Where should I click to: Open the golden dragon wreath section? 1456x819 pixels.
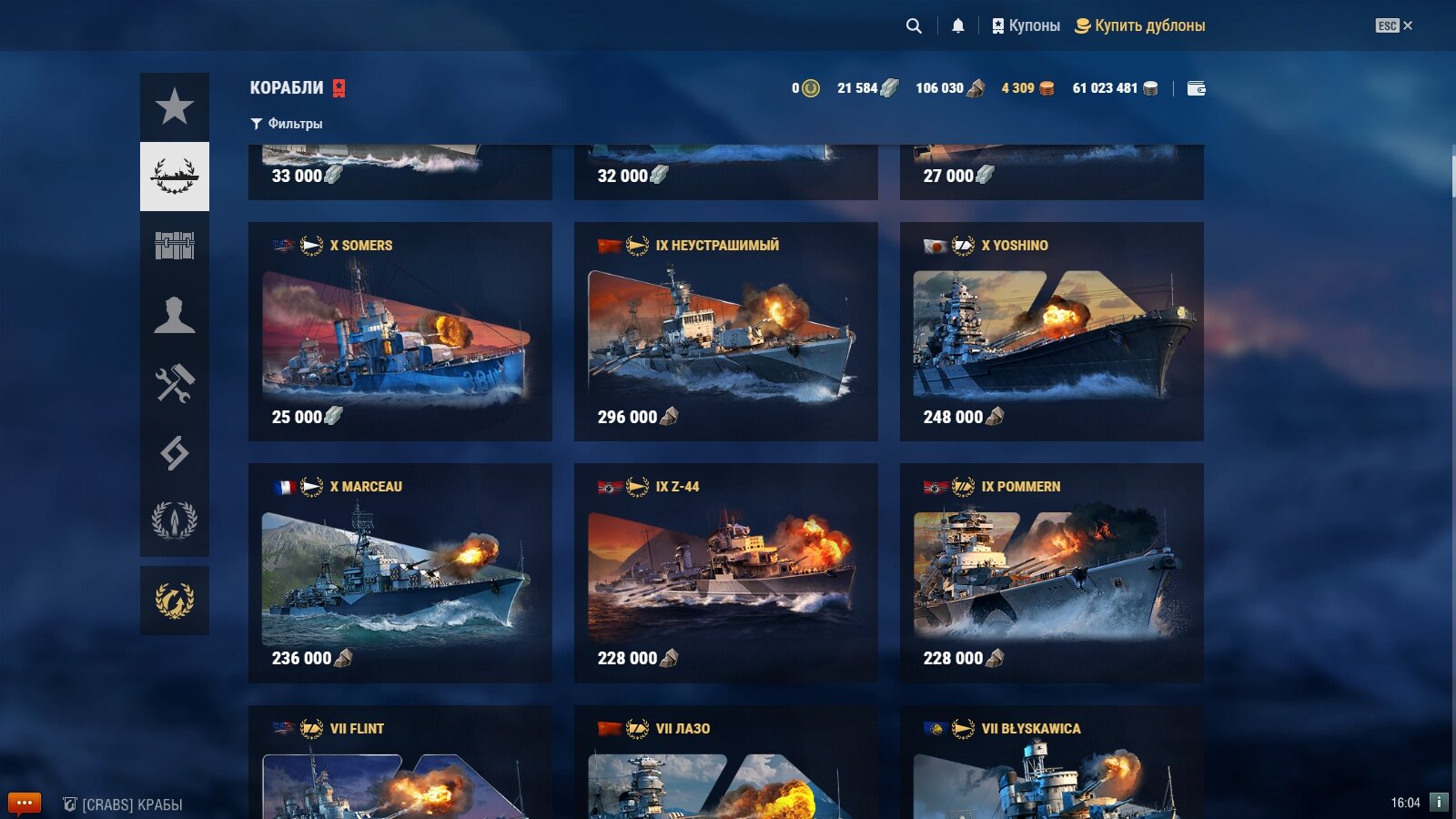(x=174, y=601)
